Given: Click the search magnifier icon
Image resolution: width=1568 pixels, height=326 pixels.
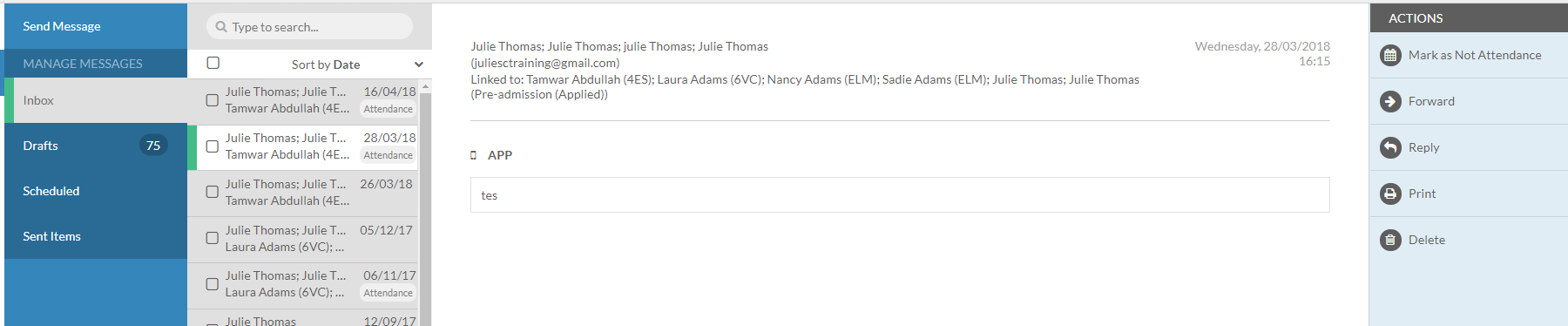Looking at the screenshot, I should [x=221, y=27].
